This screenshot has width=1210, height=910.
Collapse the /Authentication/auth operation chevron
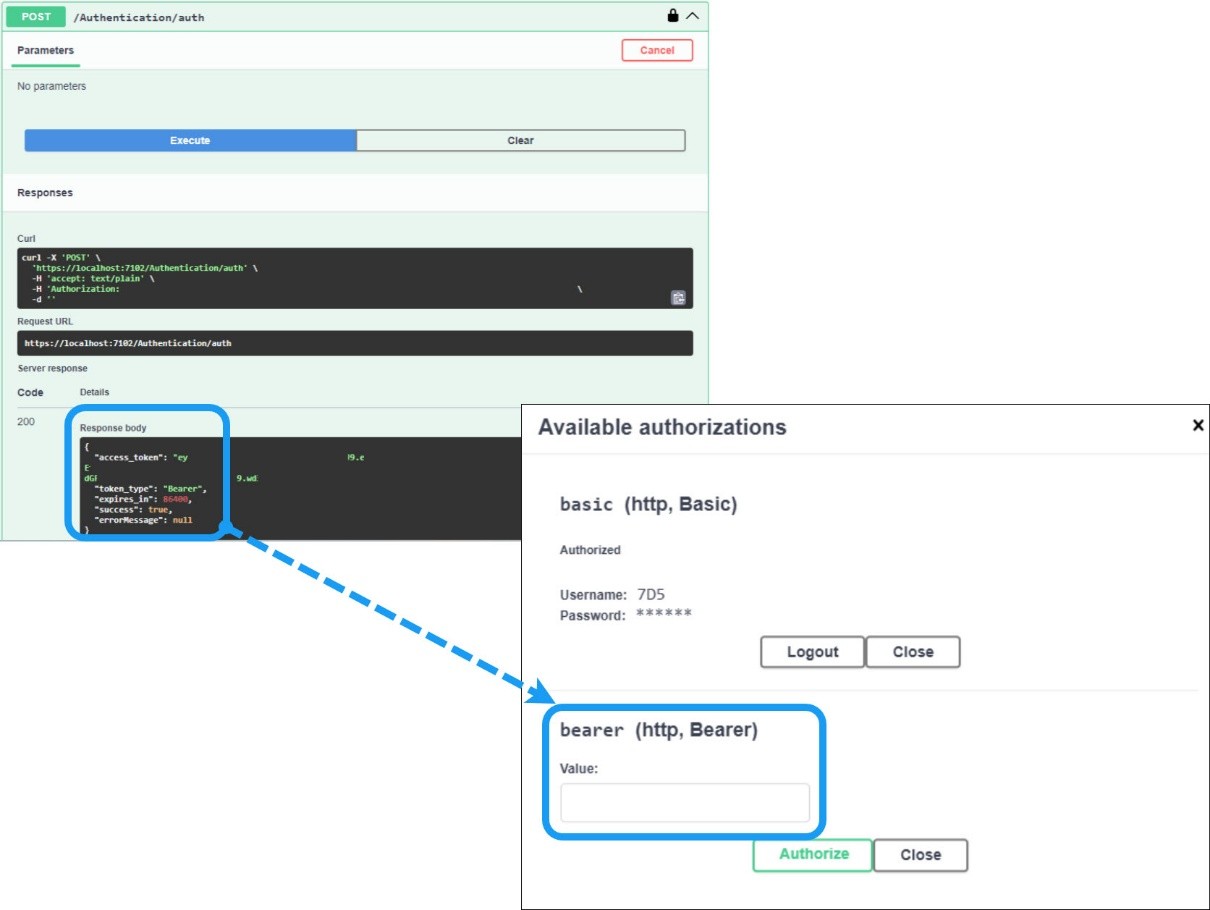pos(692,16)
